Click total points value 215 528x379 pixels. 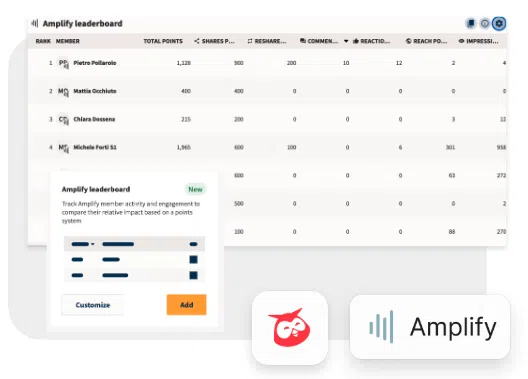click(186, 119)
